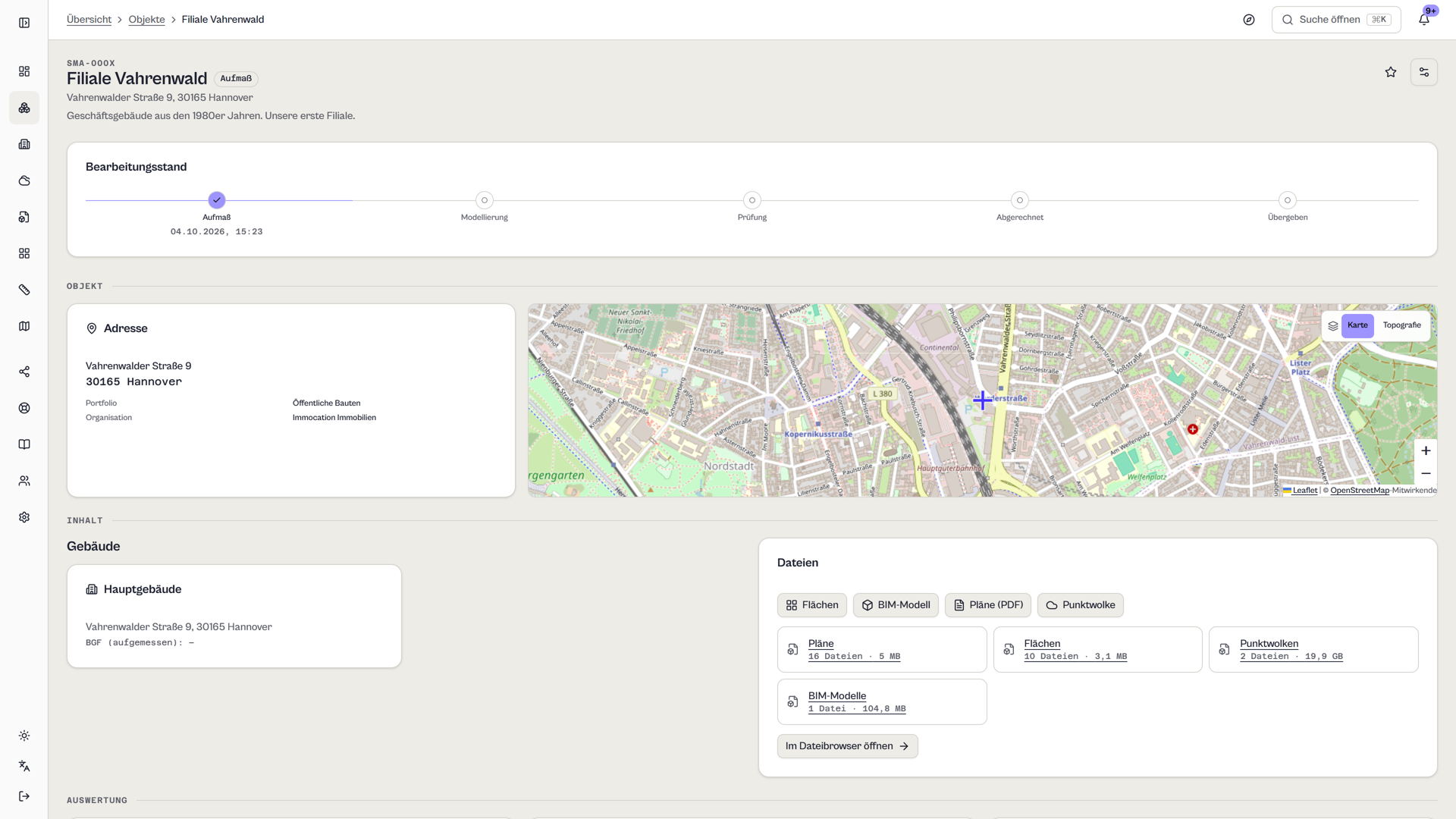1456x819 pixels.
Task: Open the settings gear sidebar icon
Action: 24,517
